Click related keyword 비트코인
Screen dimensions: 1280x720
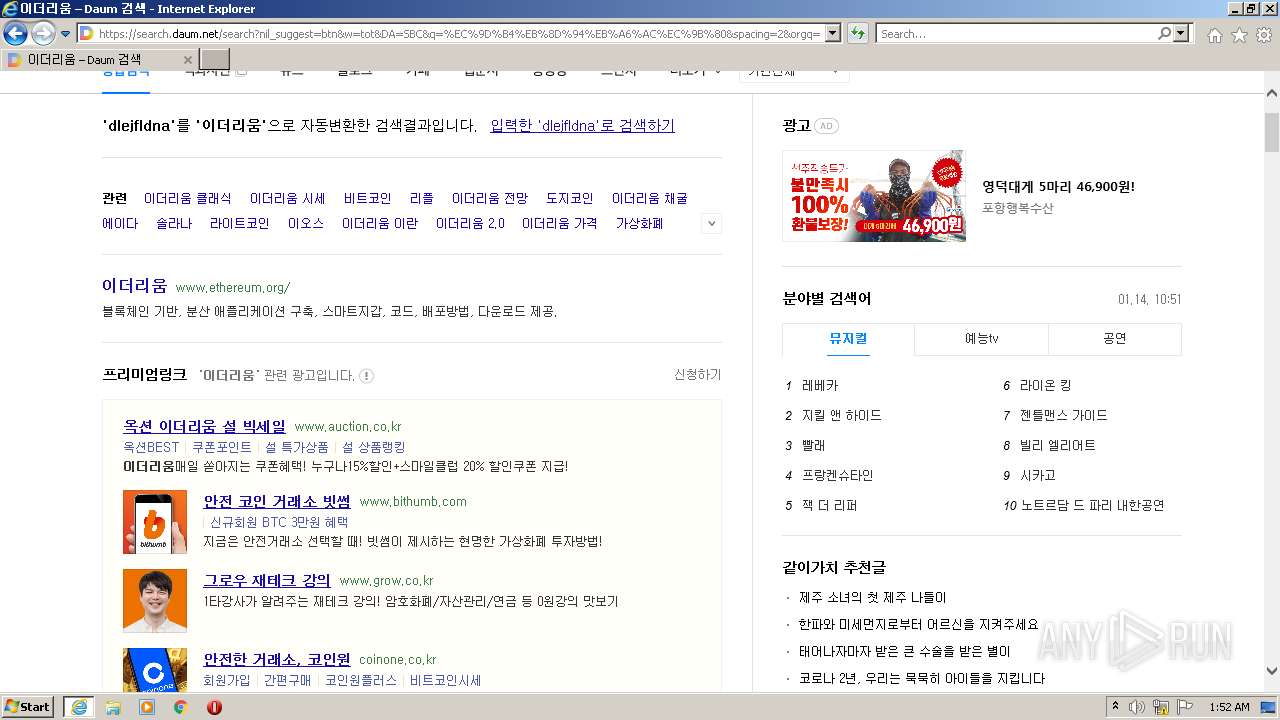(x=367, y=198)
